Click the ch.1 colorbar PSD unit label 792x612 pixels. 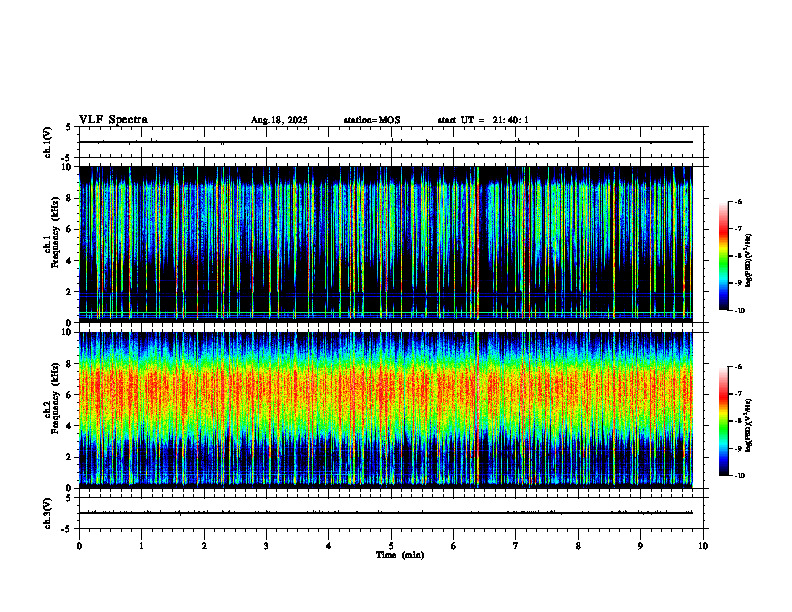(x=749, y=261)
